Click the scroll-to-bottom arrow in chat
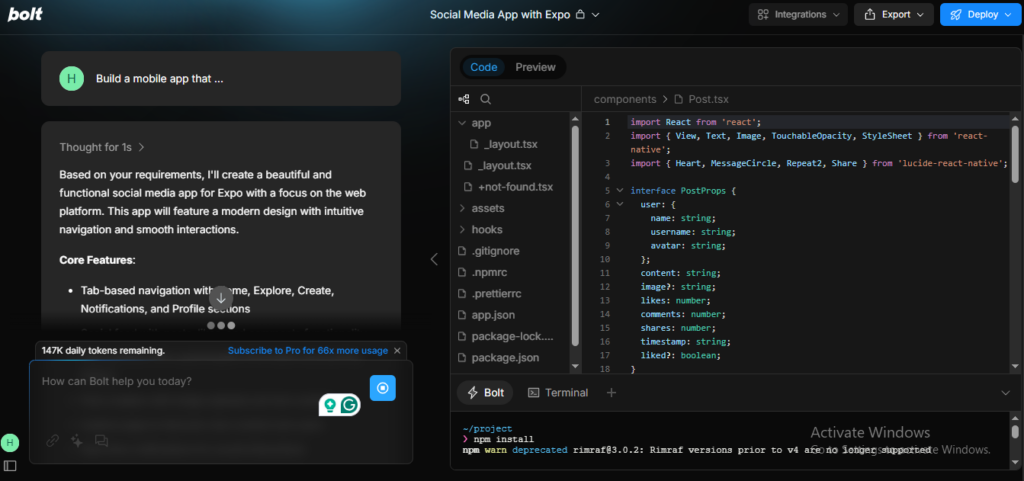 coord(221,297)
